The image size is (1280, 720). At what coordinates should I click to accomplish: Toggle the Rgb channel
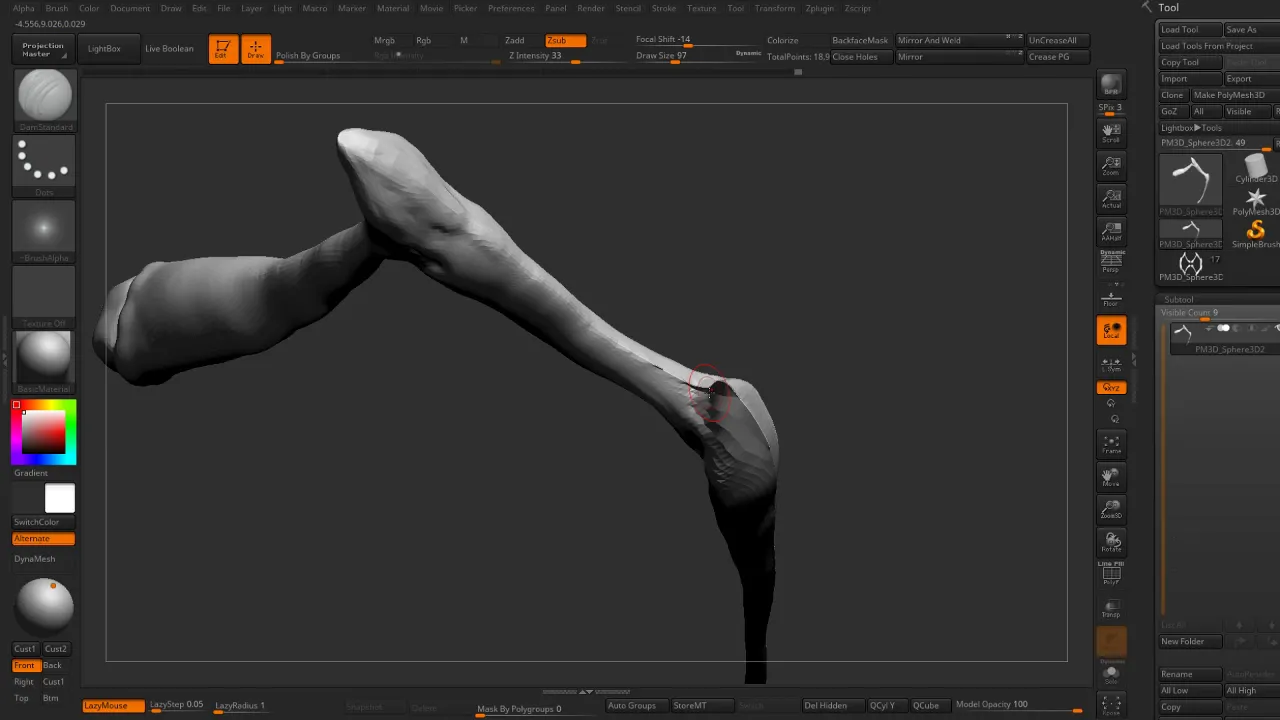(424, 41)
